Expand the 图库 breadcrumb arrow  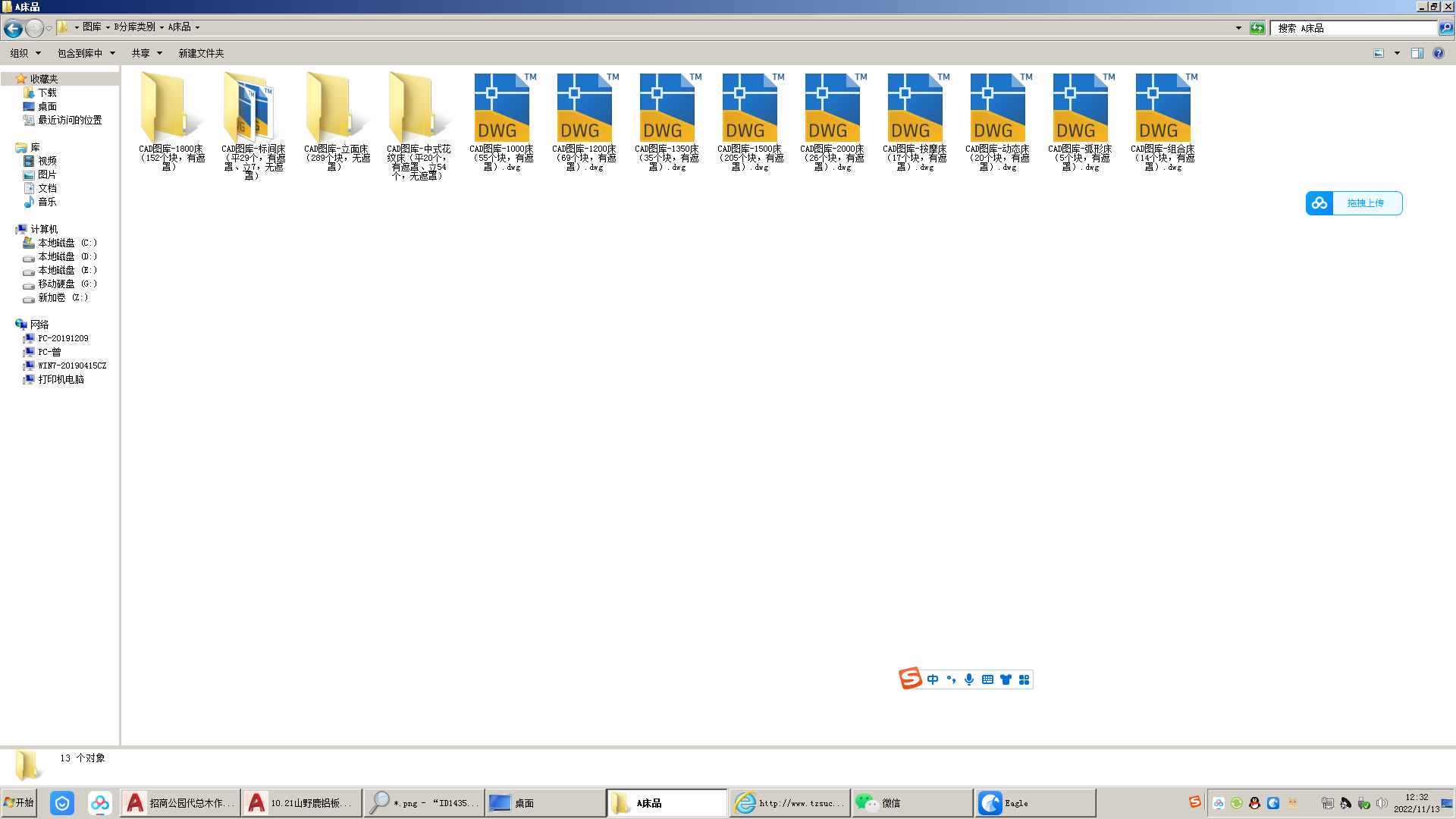pyautogui.click(x=108, y=27)
